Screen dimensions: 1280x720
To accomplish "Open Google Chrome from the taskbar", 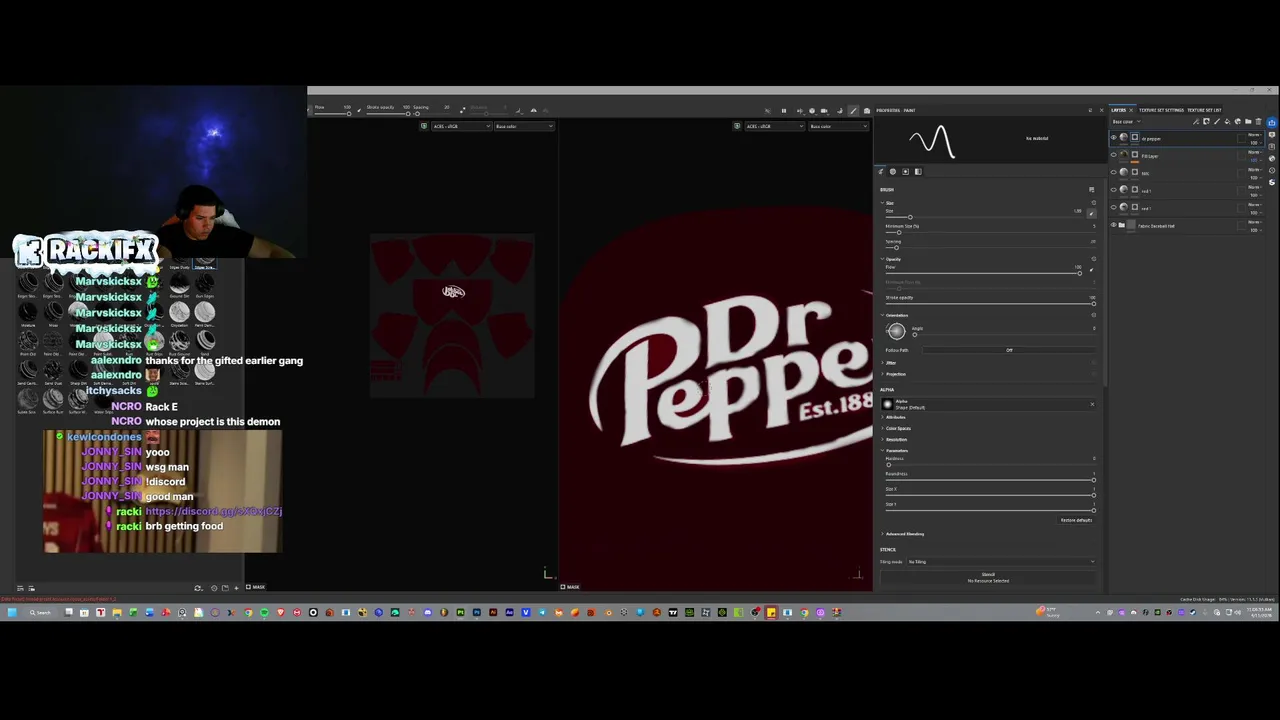I will tap(248, 612).
